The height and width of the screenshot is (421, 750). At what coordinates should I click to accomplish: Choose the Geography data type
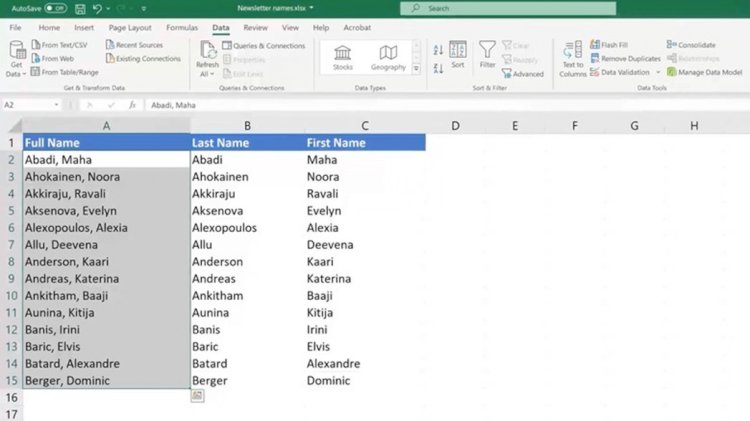[x=388, y=57]
